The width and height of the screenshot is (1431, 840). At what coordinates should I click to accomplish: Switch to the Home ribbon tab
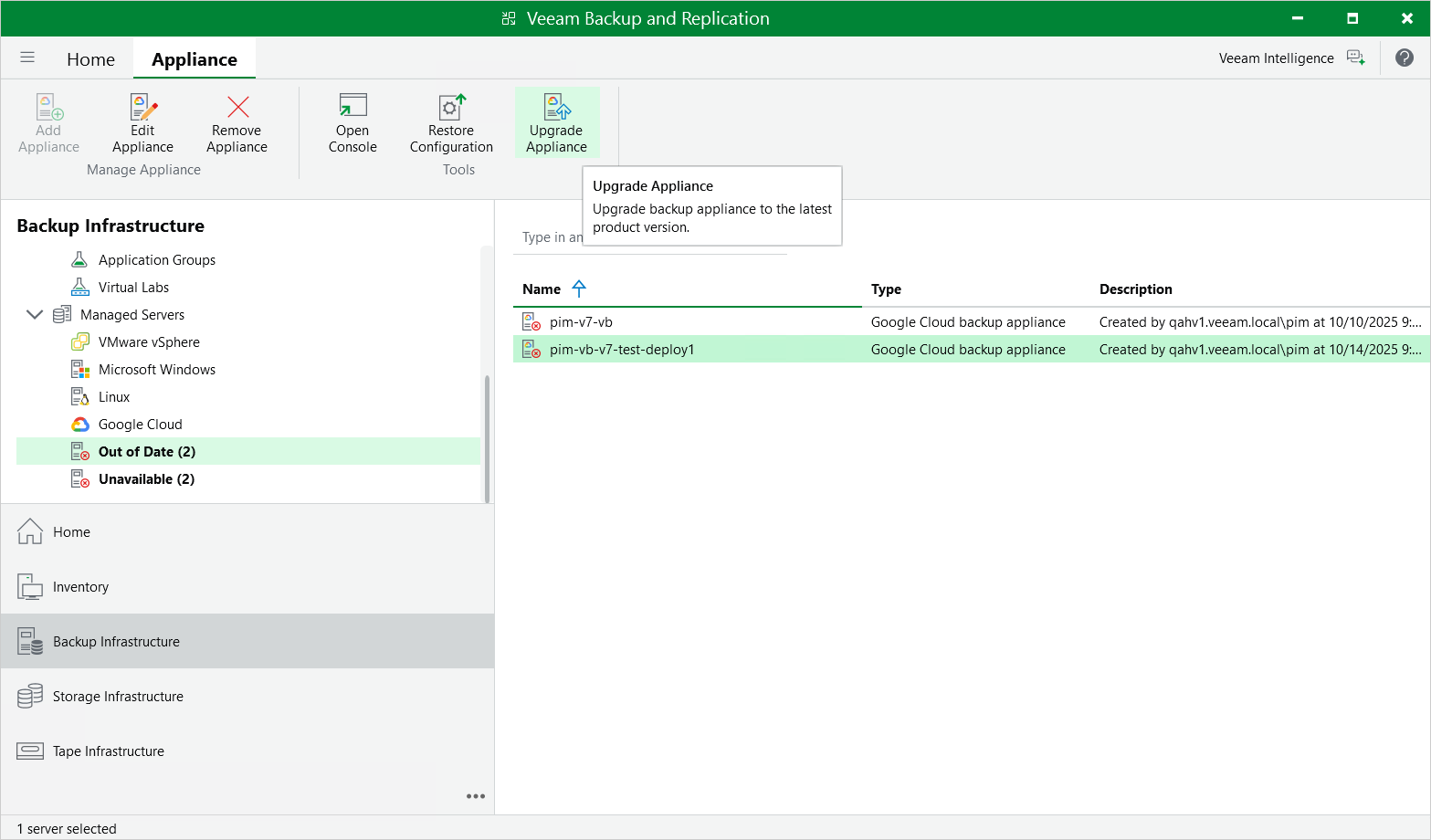pyautogui.click(x=90, y=59)
